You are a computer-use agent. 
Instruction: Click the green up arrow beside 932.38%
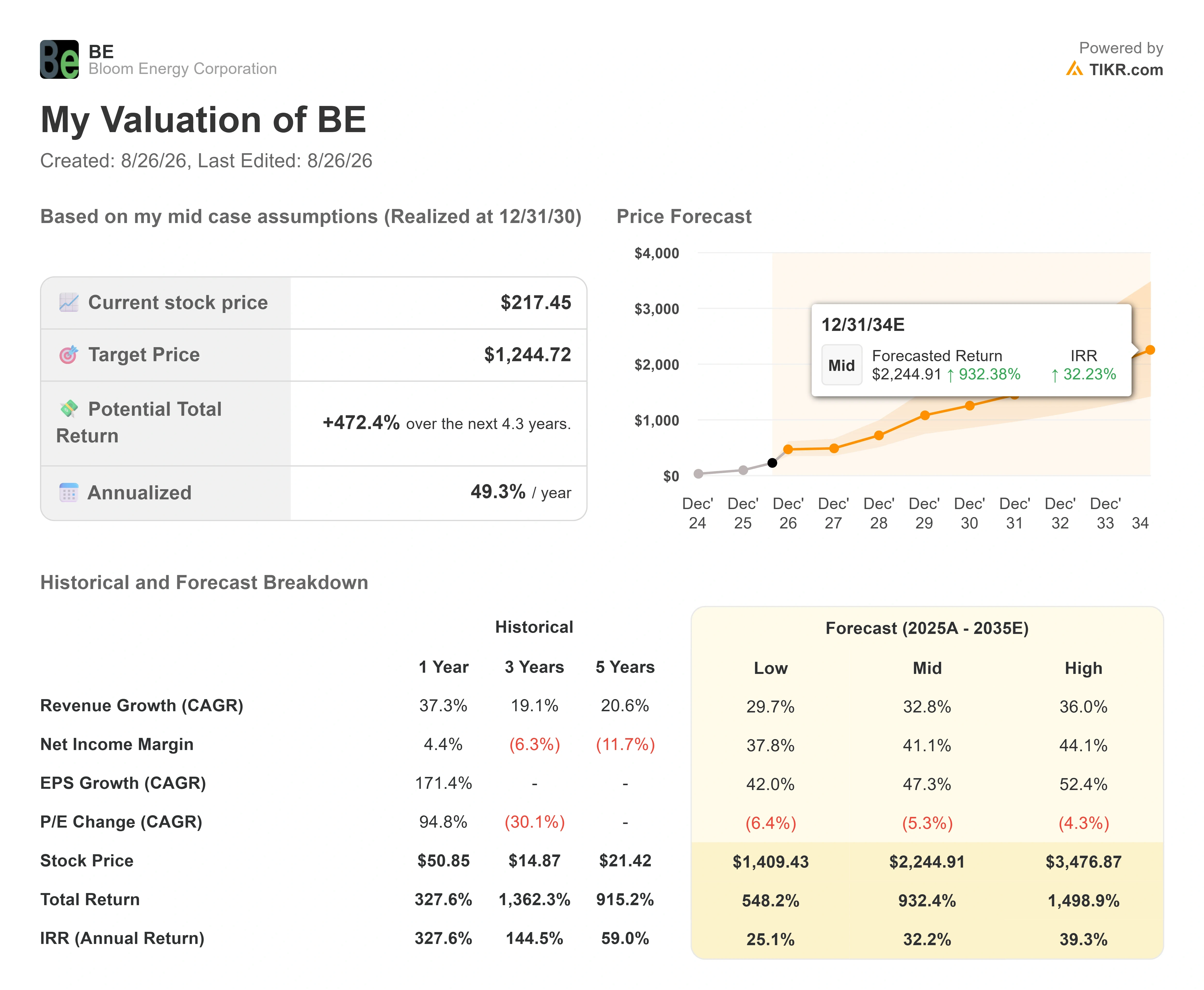(950, 375)
